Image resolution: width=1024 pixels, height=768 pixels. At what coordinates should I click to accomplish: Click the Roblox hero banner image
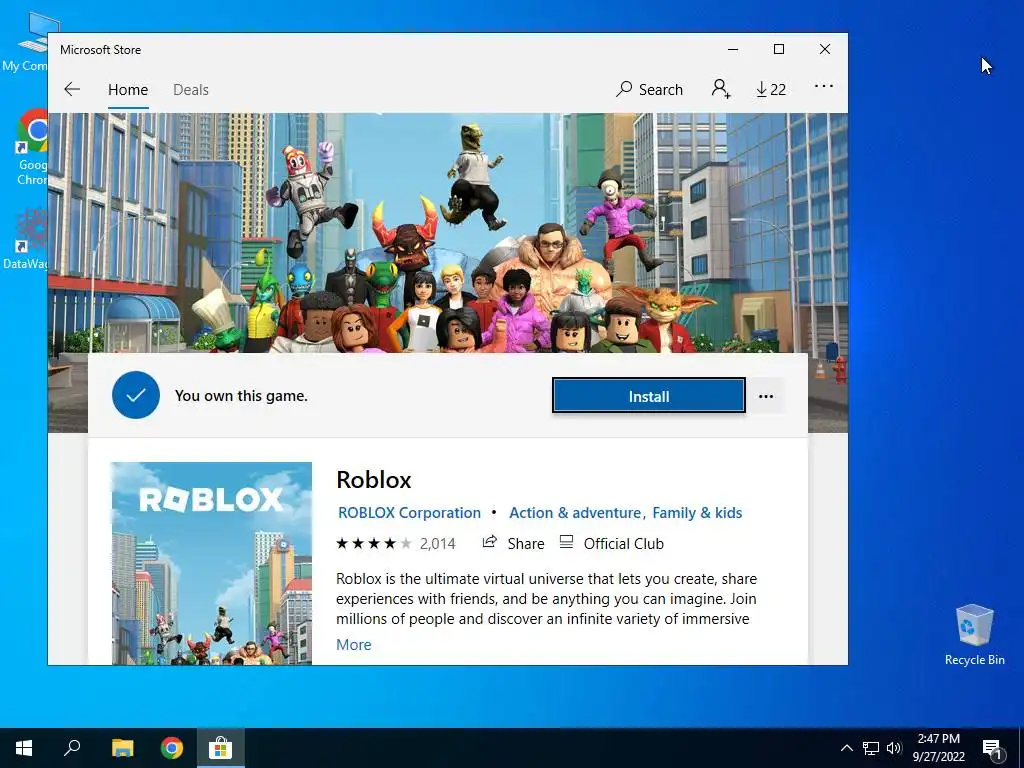tap(448, 232)
